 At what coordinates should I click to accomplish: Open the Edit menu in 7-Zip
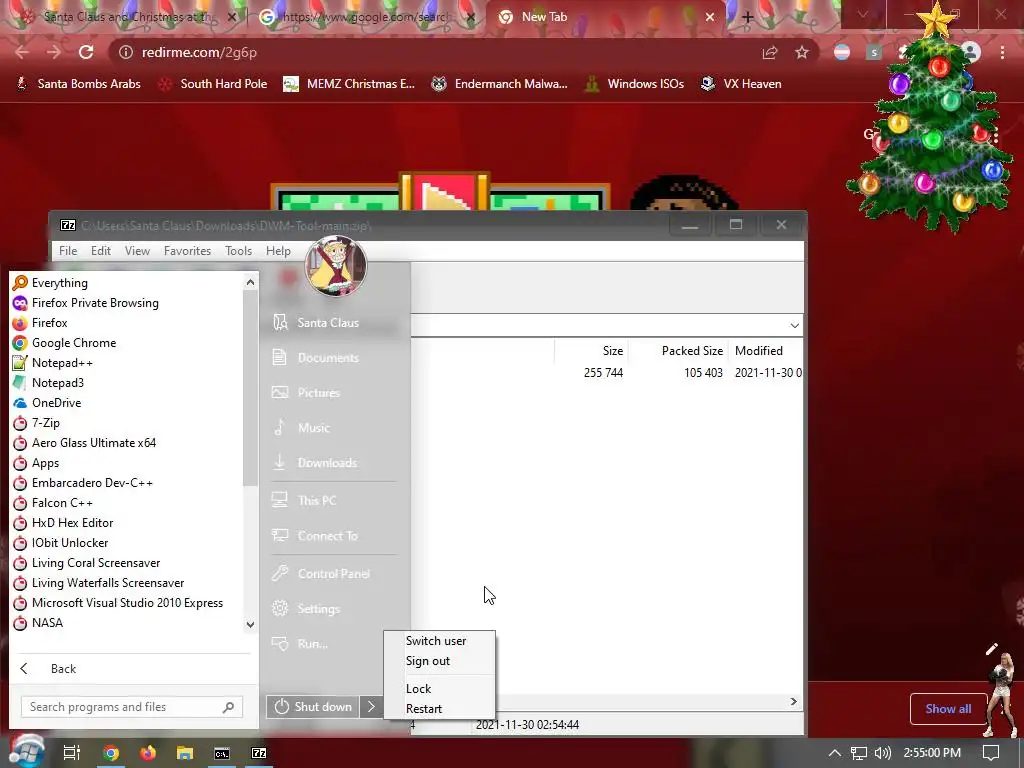point(101,251)
